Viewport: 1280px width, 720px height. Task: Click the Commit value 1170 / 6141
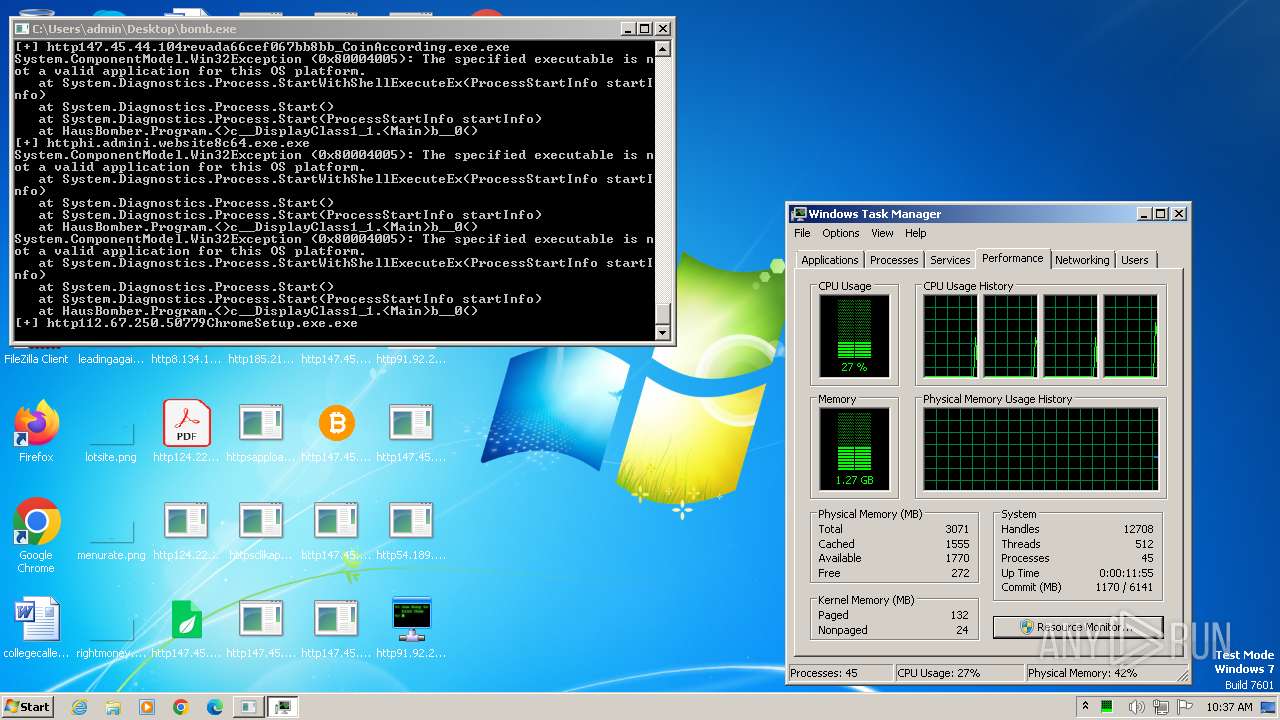(x=1123, y=587)
